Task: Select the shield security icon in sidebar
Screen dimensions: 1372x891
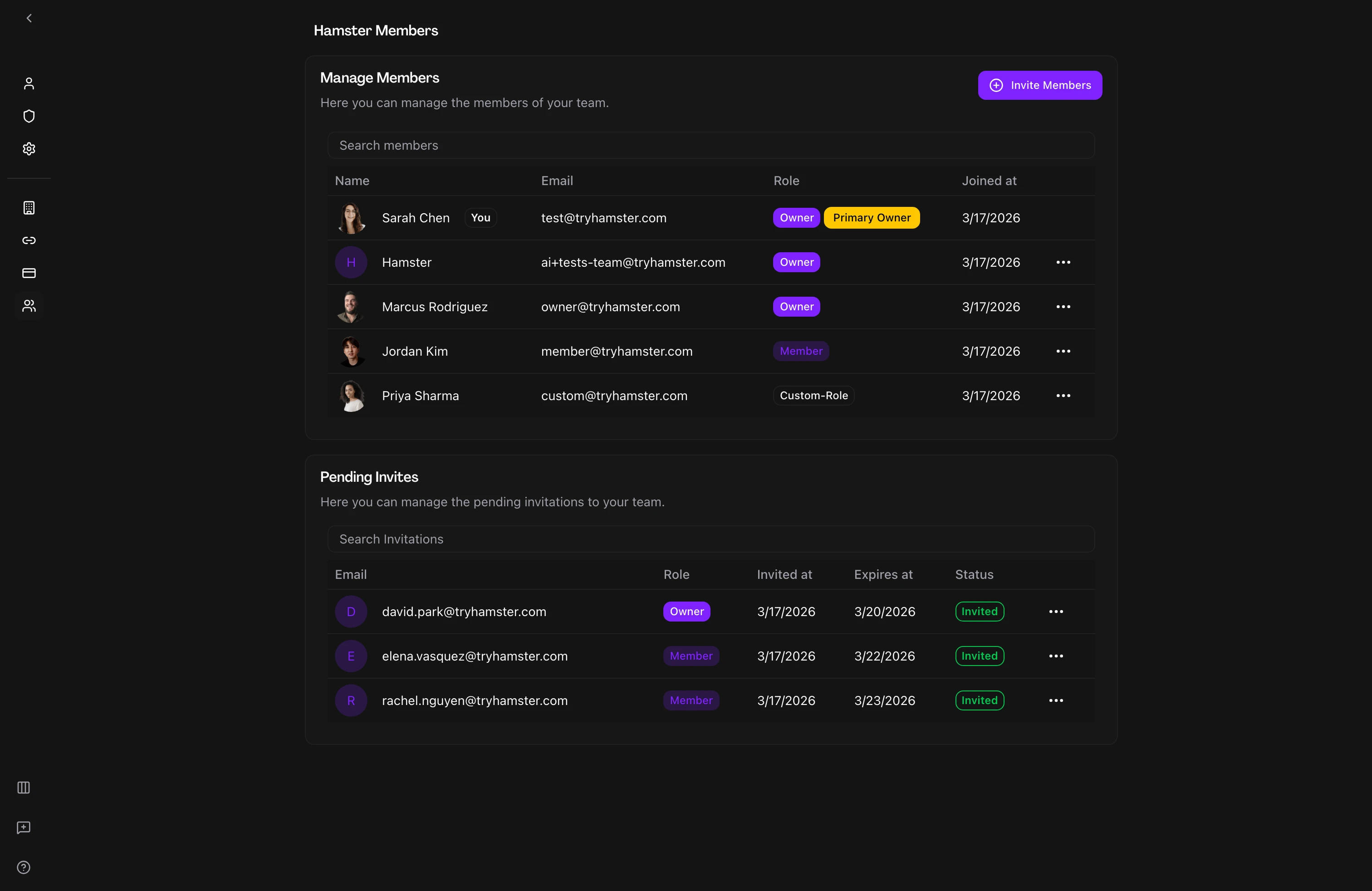Action: click(28, 116)
